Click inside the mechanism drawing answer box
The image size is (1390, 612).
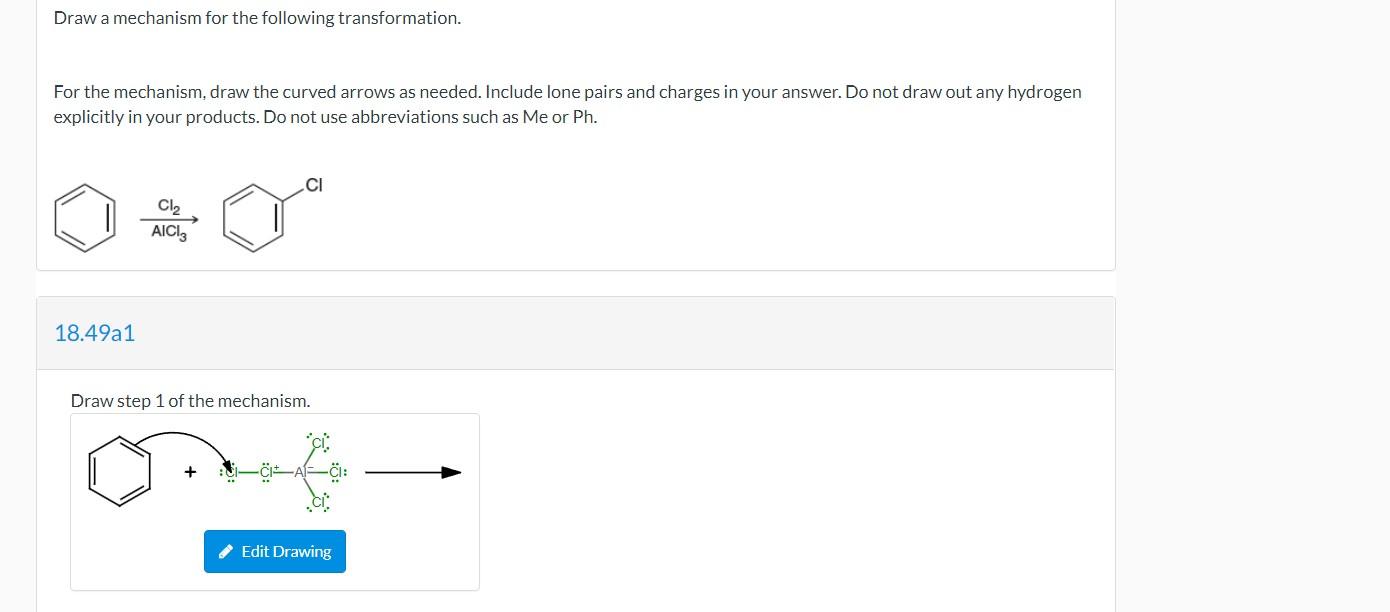(x=275, y=500)
